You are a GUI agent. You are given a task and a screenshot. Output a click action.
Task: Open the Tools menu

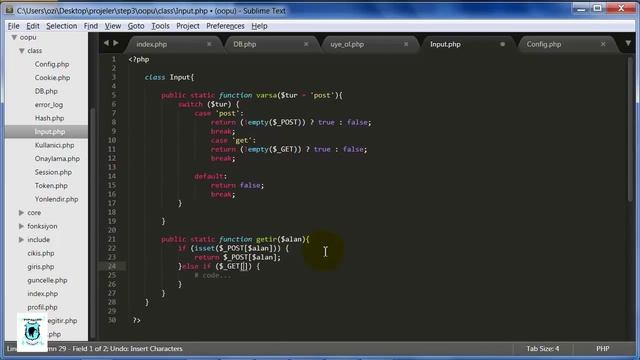pos(160,26)
